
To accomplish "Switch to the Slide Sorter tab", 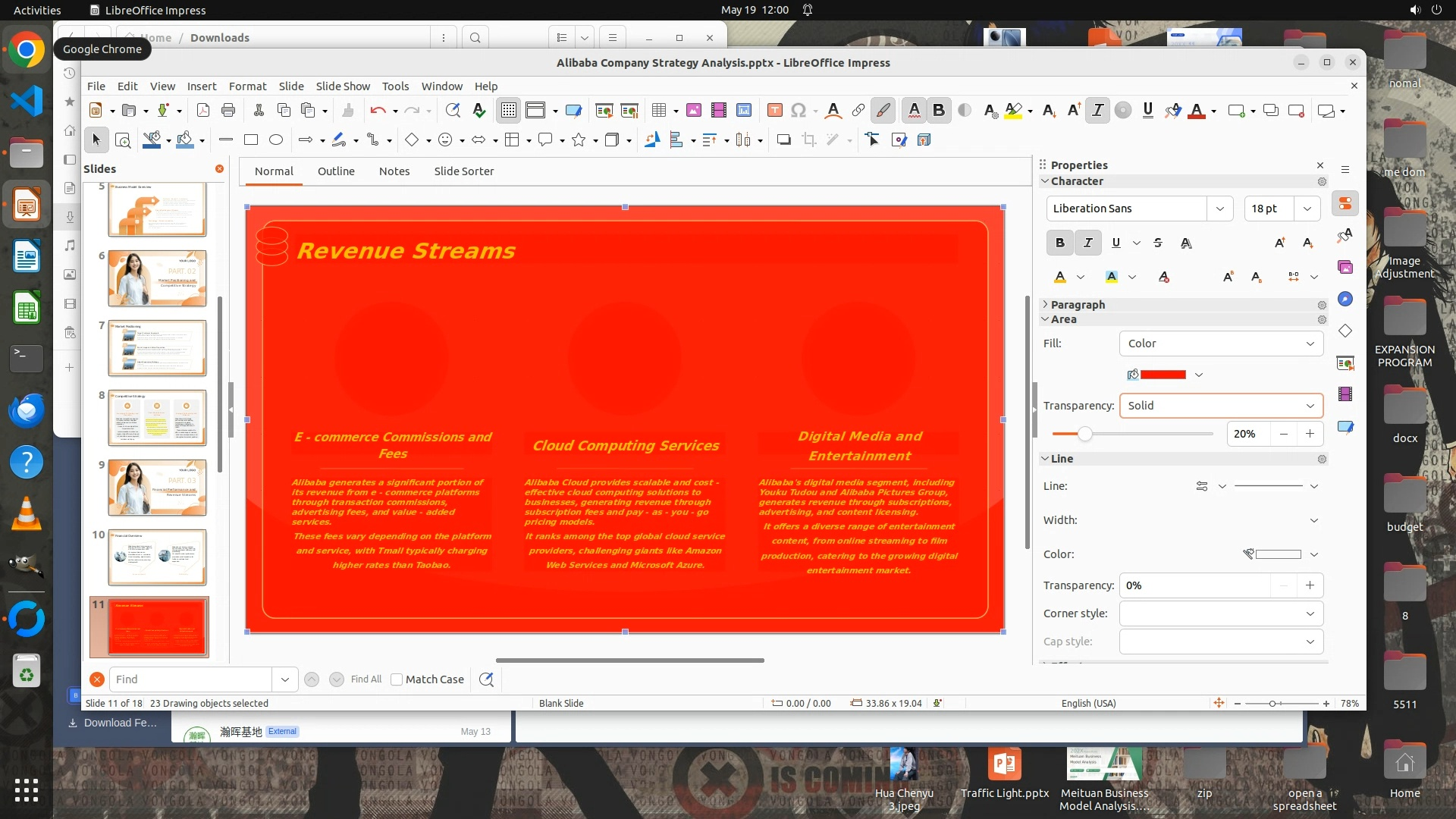I will (x=463, y=171).
